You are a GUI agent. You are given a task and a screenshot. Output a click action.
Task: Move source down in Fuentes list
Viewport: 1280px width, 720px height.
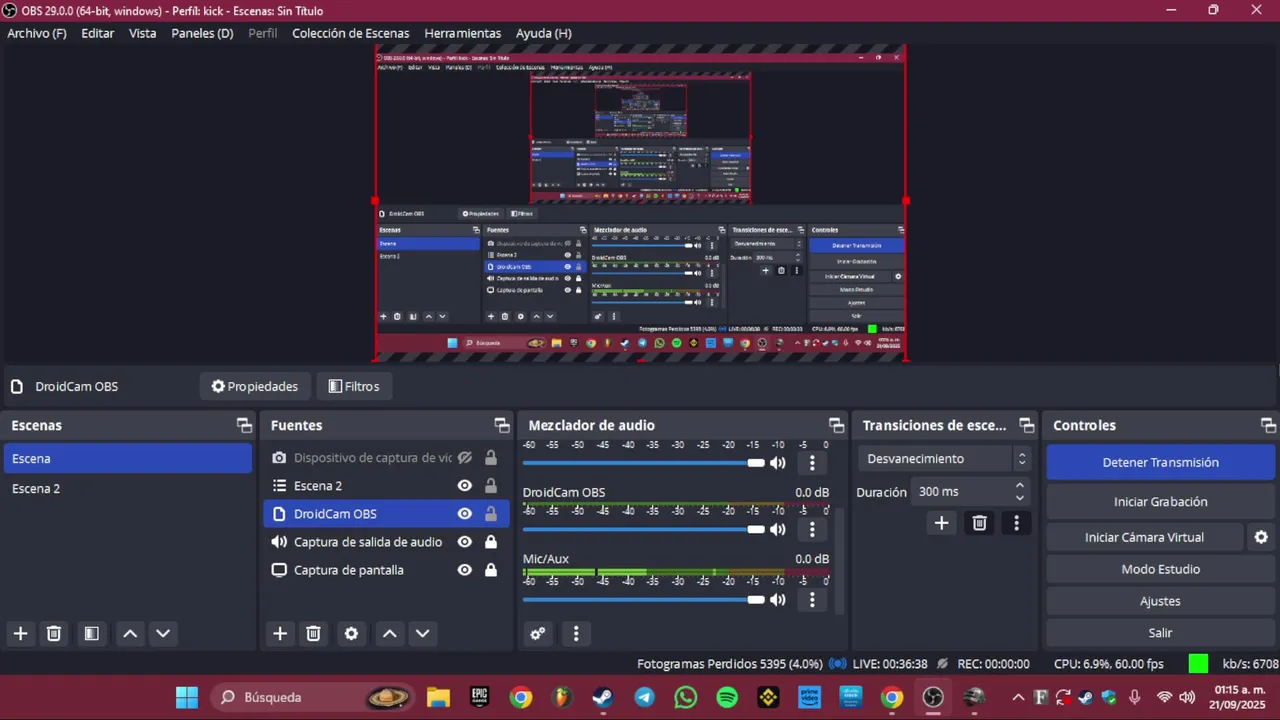pos(422,633)
